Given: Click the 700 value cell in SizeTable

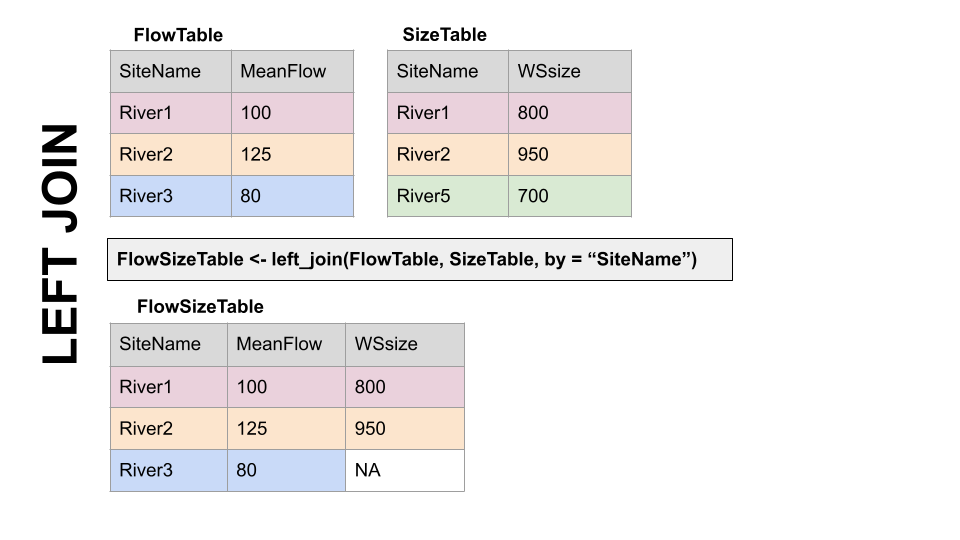Looking at the screenshot, I should tap(570, 196).
